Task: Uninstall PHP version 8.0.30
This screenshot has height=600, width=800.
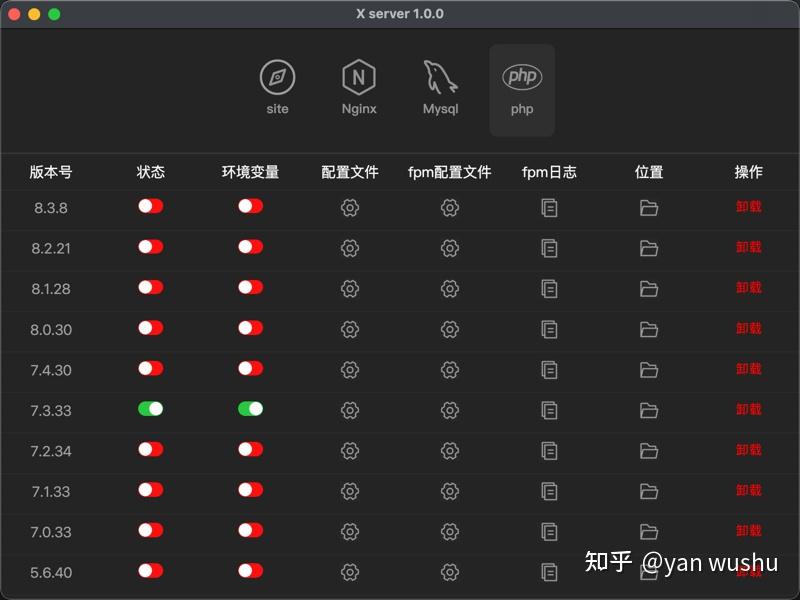Action: point(749,329)
